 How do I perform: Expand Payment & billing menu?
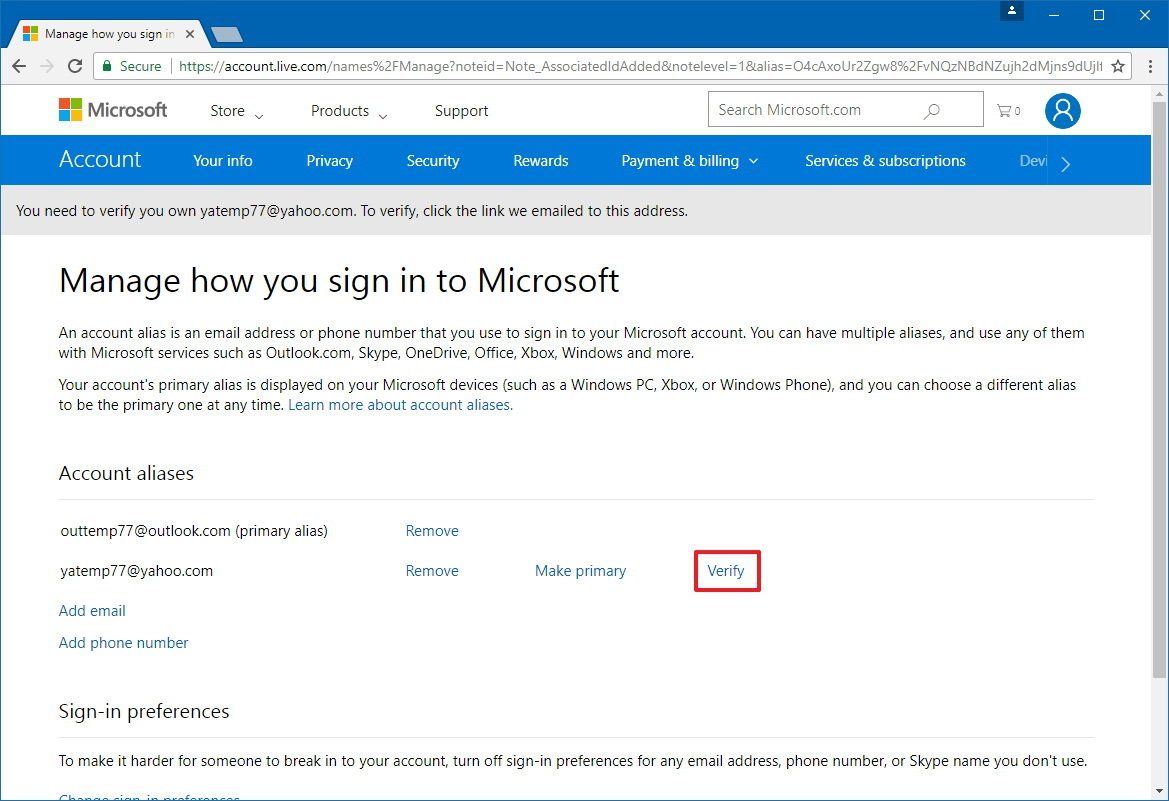690,161
